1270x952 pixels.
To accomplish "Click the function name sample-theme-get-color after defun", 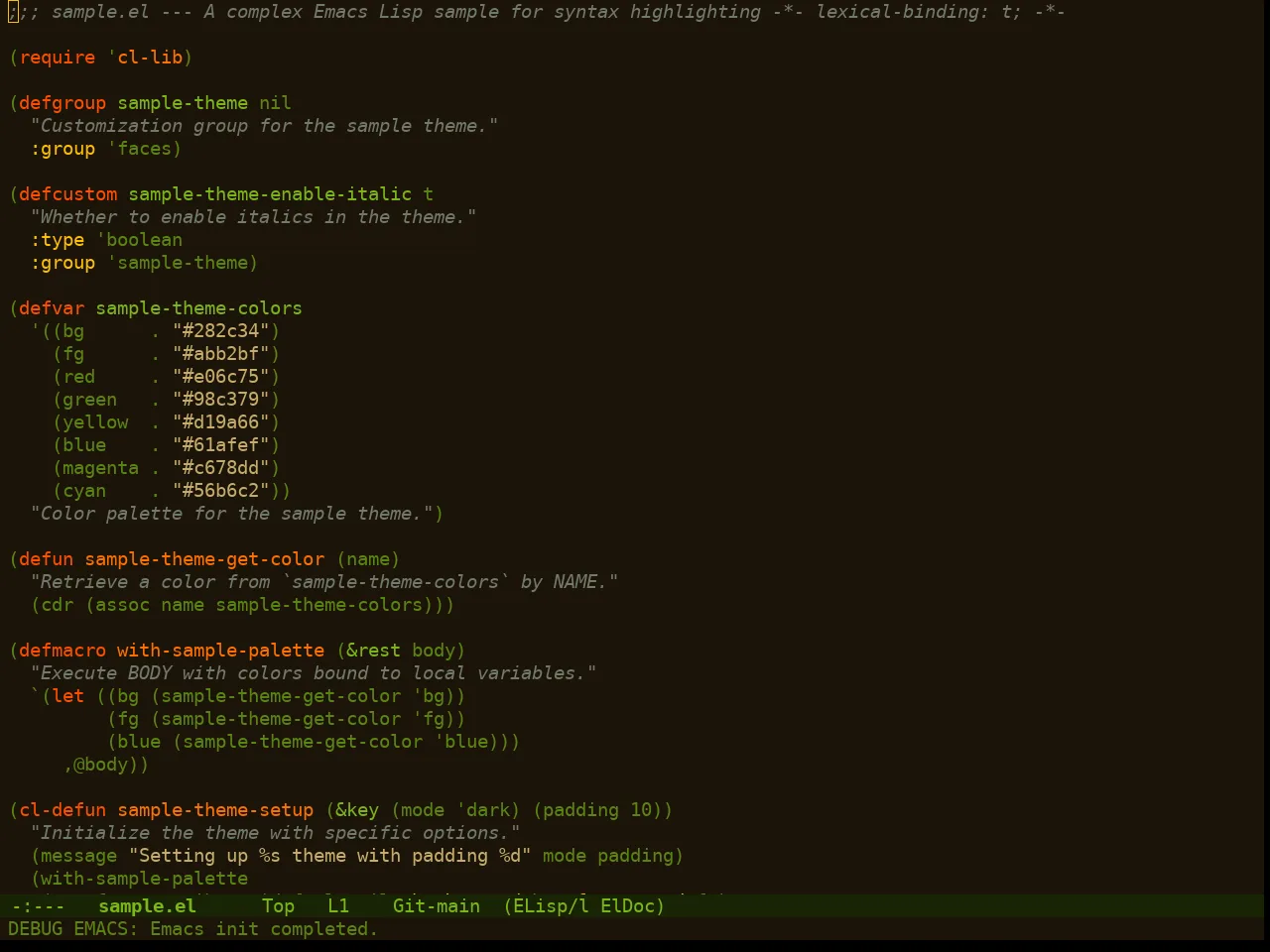I will [x=204, y=559].
